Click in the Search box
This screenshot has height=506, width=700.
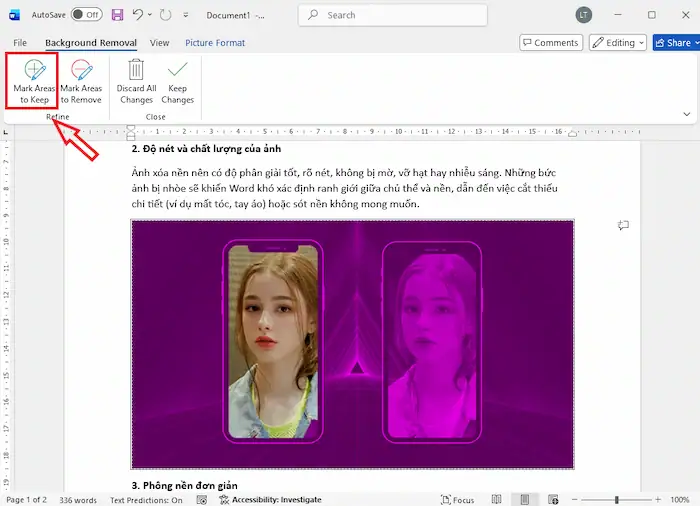[393, 15]
